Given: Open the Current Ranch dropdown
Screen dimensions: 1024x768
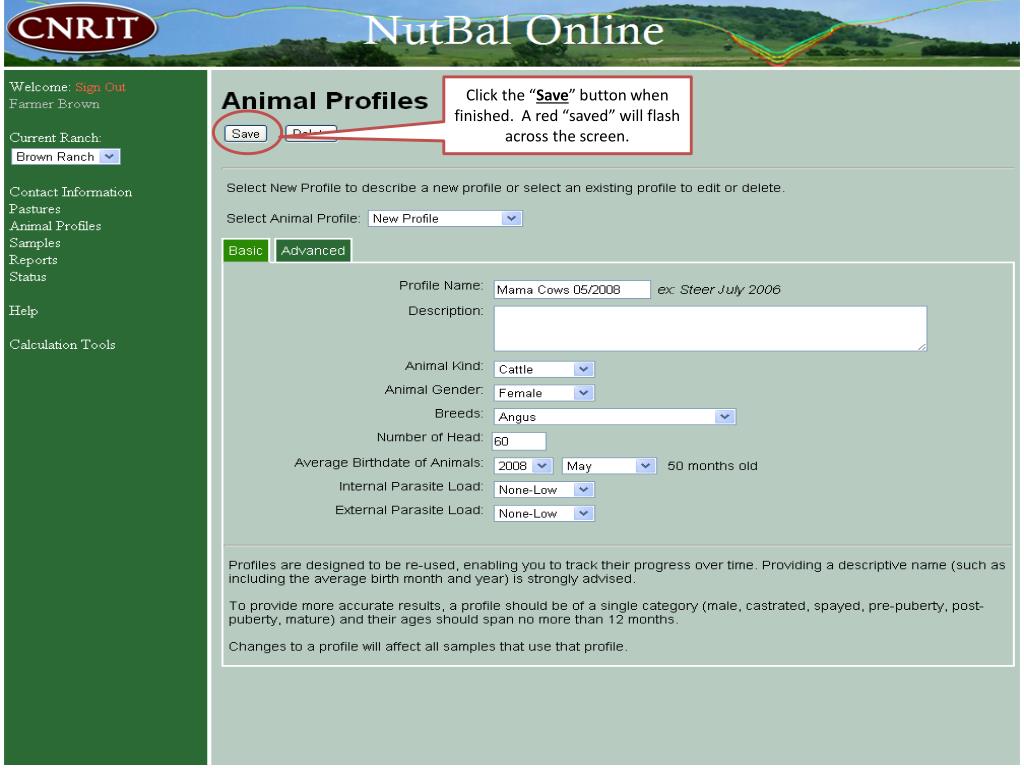Looking at the screenshot, I should [x=65, y=157].
